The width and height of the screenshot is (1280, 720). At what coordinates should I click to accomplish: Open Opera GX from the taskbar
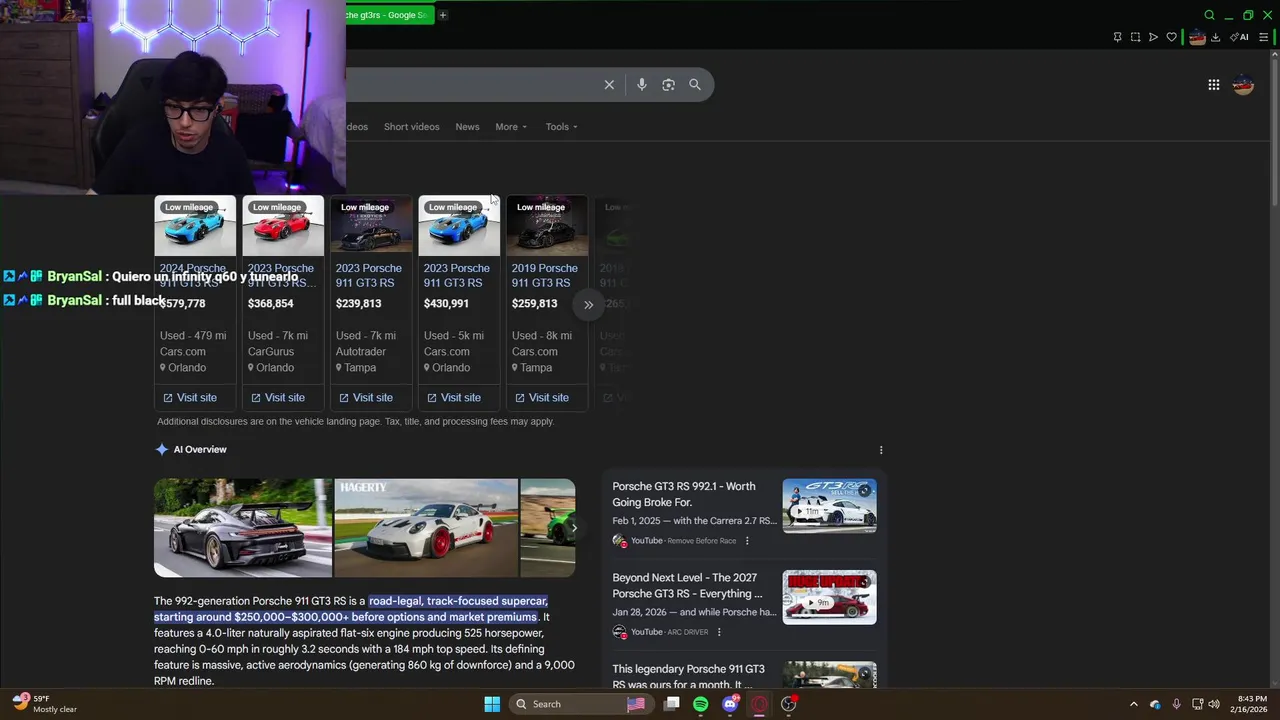click(759, 704)
